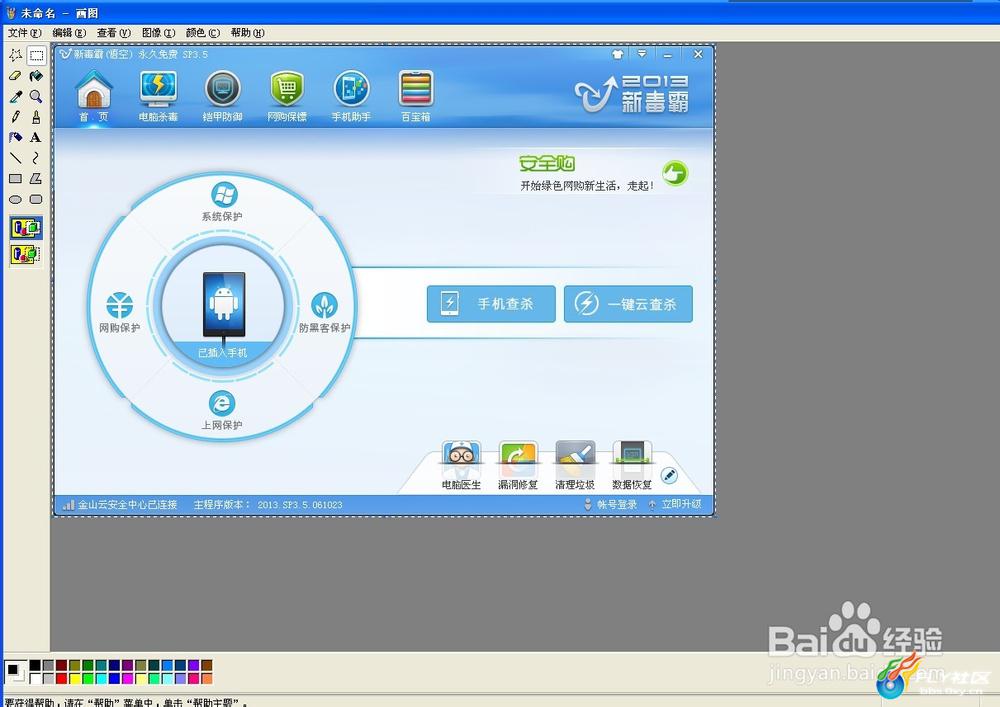
Task: Click the 已插入手机 label
Action: [x=222, y=353]
